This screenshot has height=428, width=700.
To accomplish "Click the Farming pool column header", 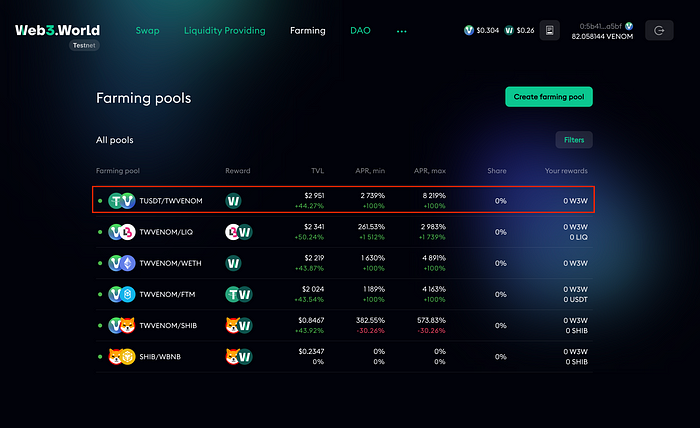I will point(118,171).
